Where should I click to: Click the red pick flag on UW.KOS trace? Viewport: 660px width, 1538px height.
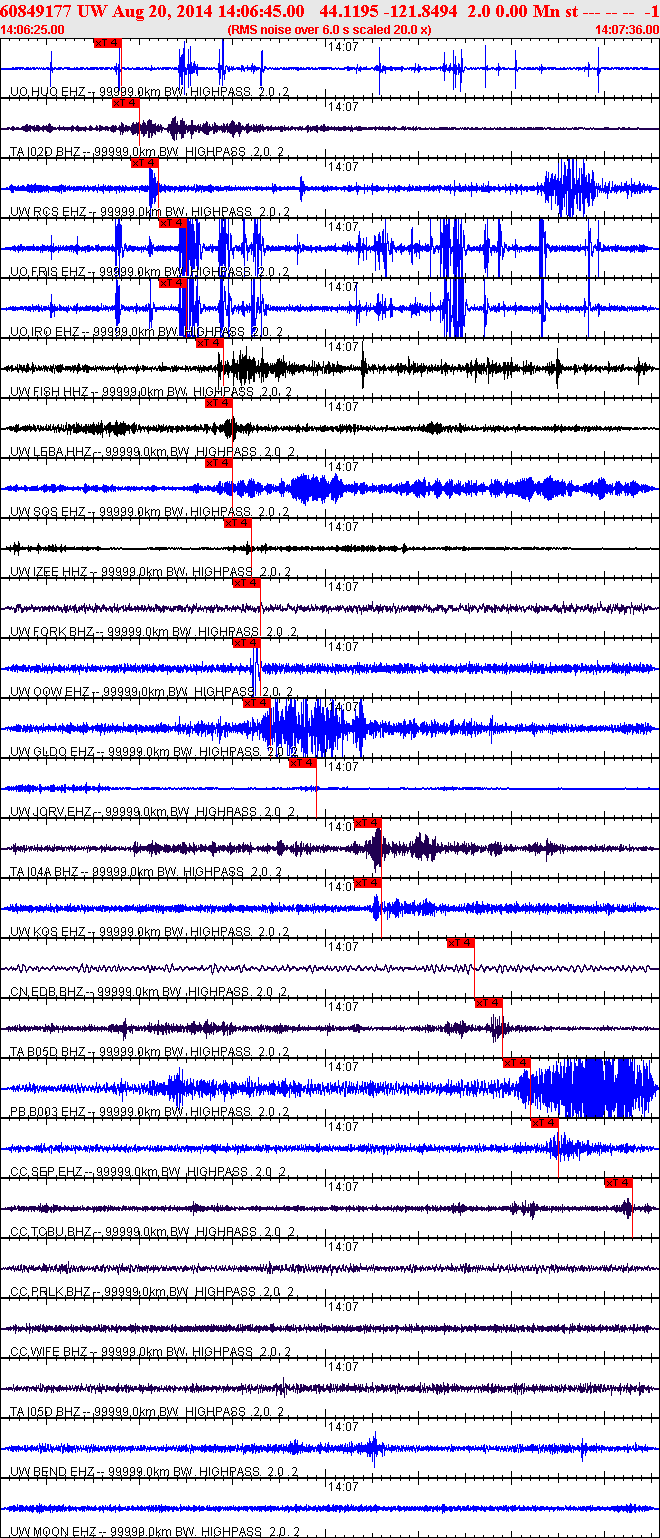tap(368, 883)
